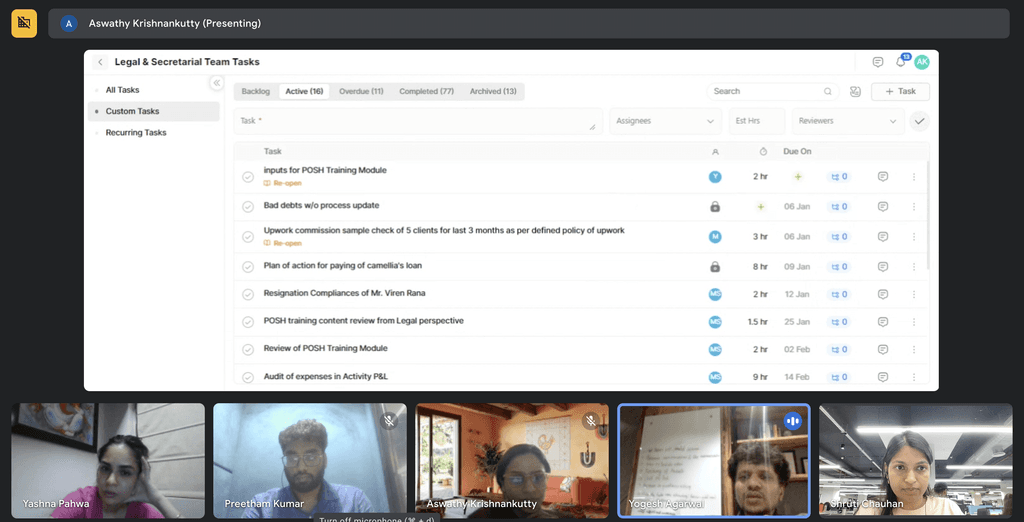Click Yashna Pahwa video tile
The width and height of the screenshot is (1024, 522).
(x=108, y=460)
